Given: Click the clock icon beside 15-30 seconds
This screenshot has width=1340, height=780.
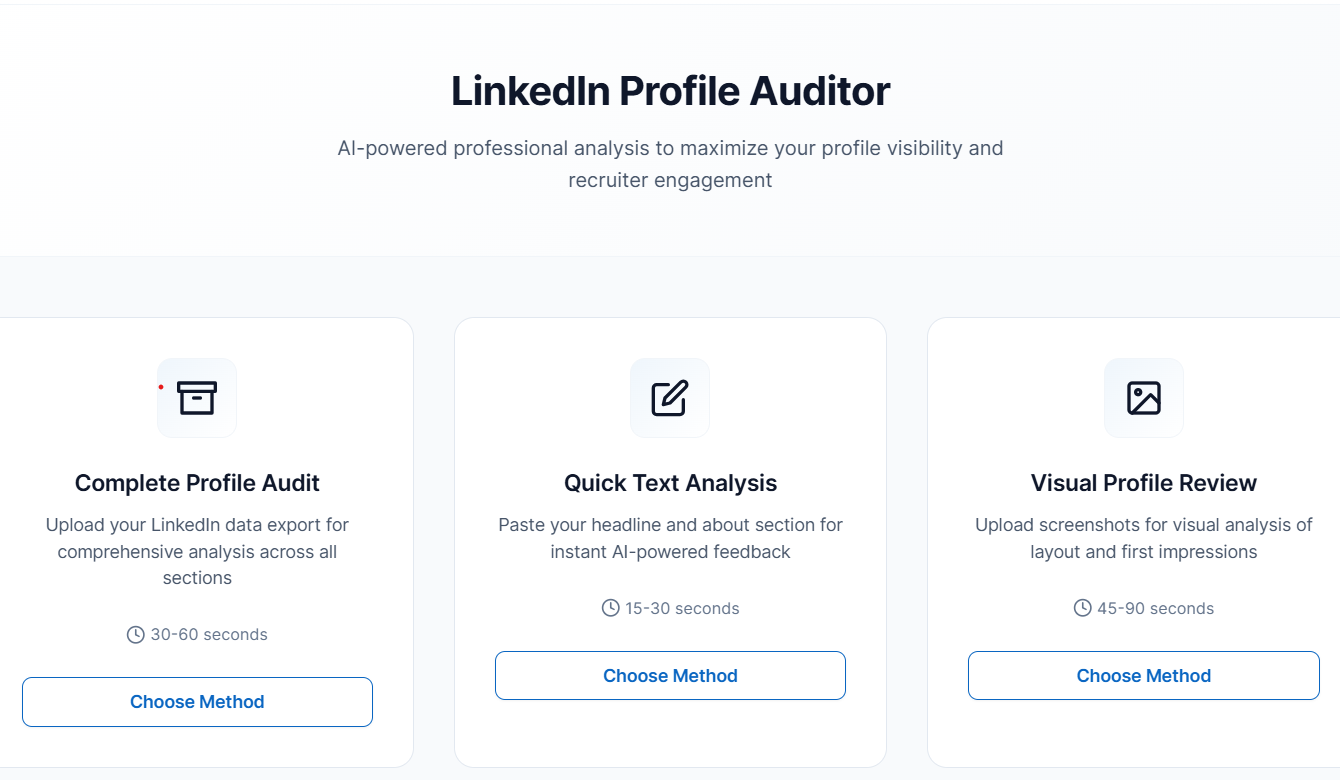Looking at the screenshot, I should coord(610,608).
